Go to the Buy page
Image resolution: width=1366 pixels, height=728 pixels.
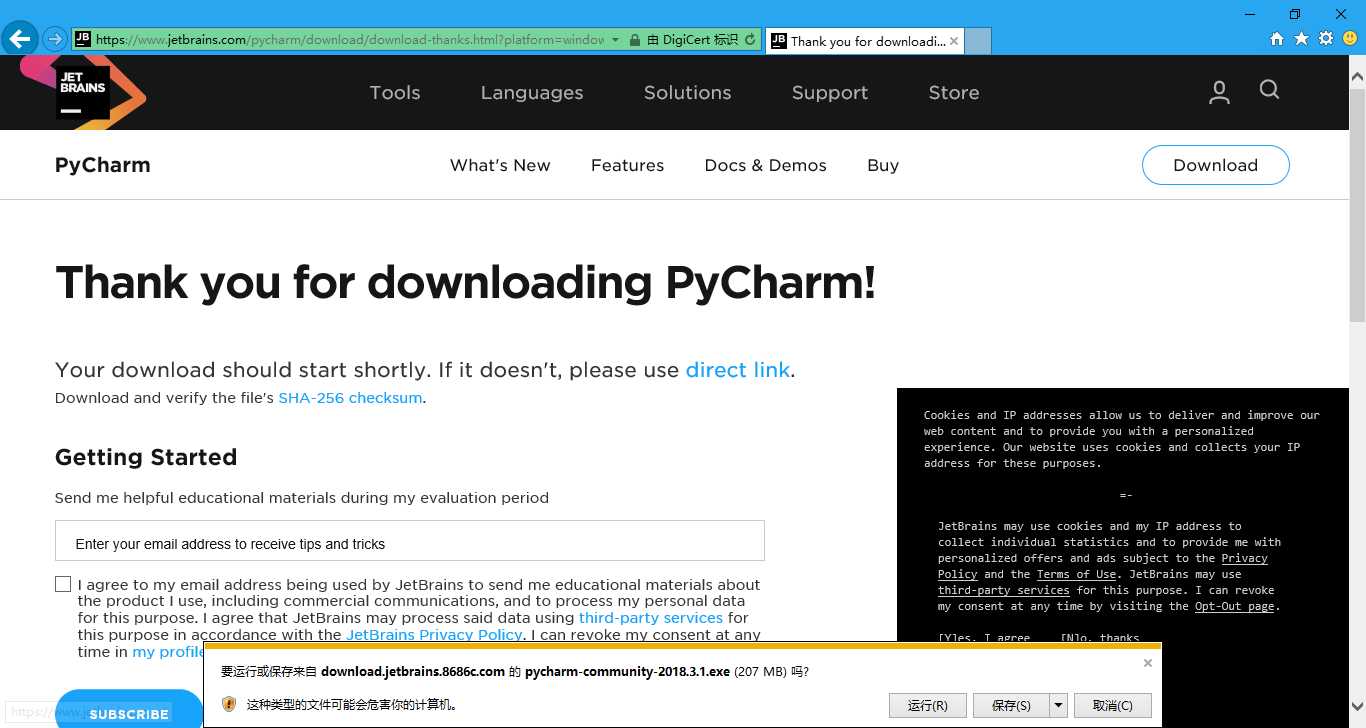[883, 165]
